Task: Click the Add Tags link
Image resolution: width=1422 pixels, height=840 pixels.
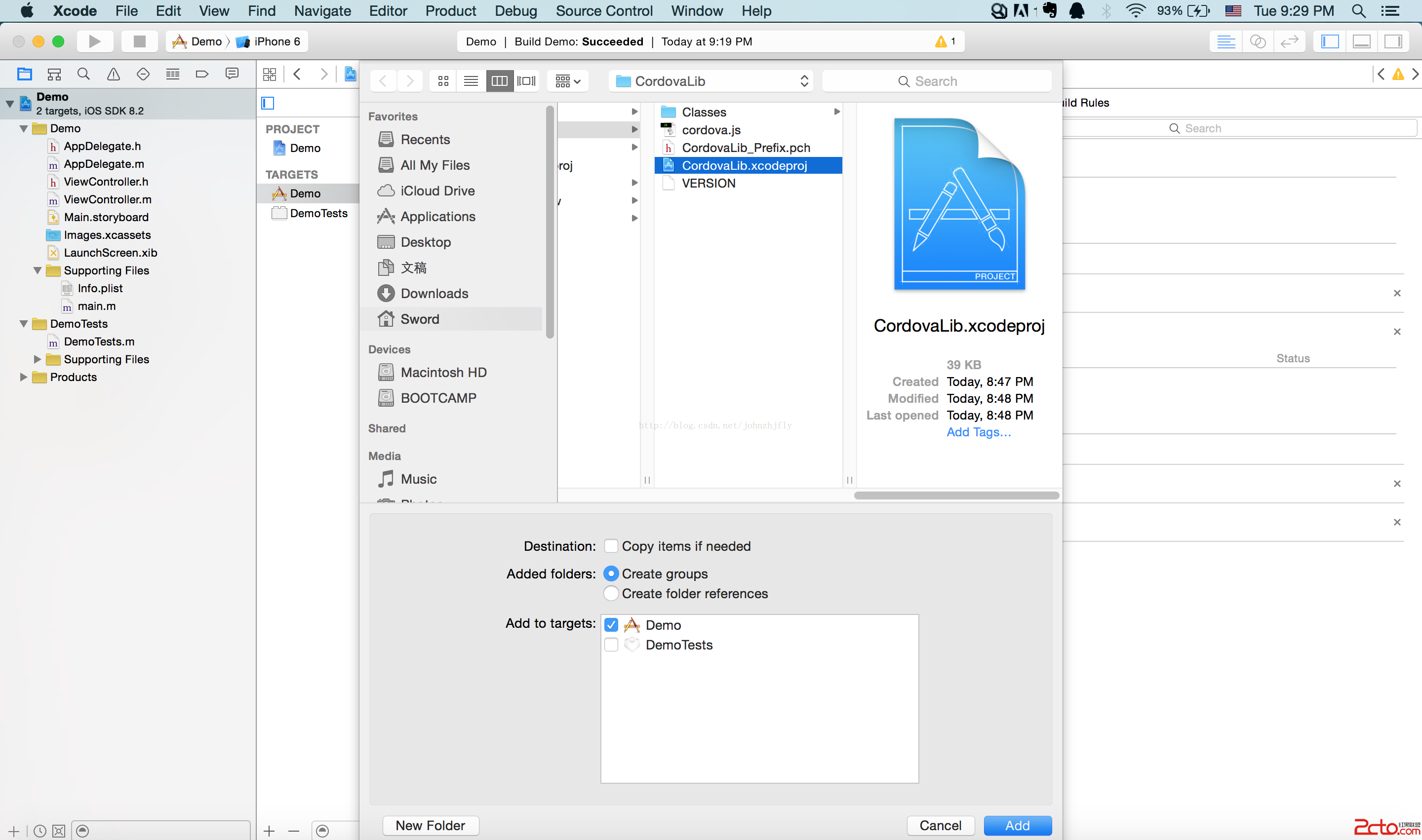Action: pyautogui.click(x=978, y=432)
